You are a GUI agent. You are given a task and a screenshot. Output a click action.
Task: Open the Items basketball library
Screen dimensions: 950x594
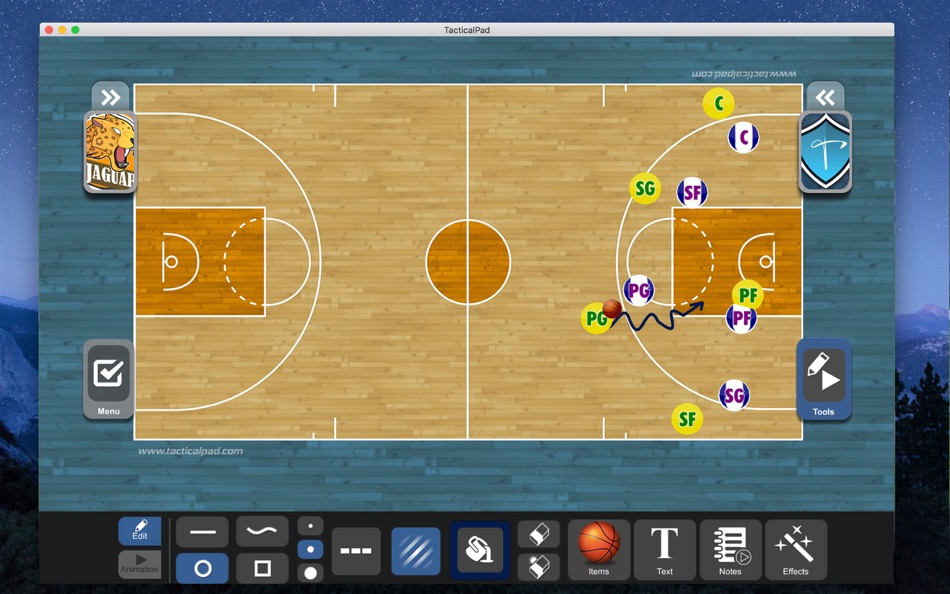pyautogui.click(x=599, y=549)
